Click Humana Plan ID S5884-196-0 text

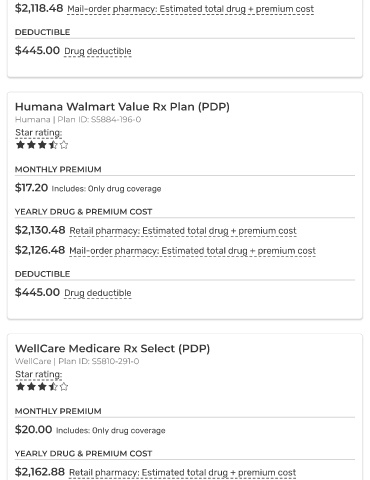coord(99,120)
